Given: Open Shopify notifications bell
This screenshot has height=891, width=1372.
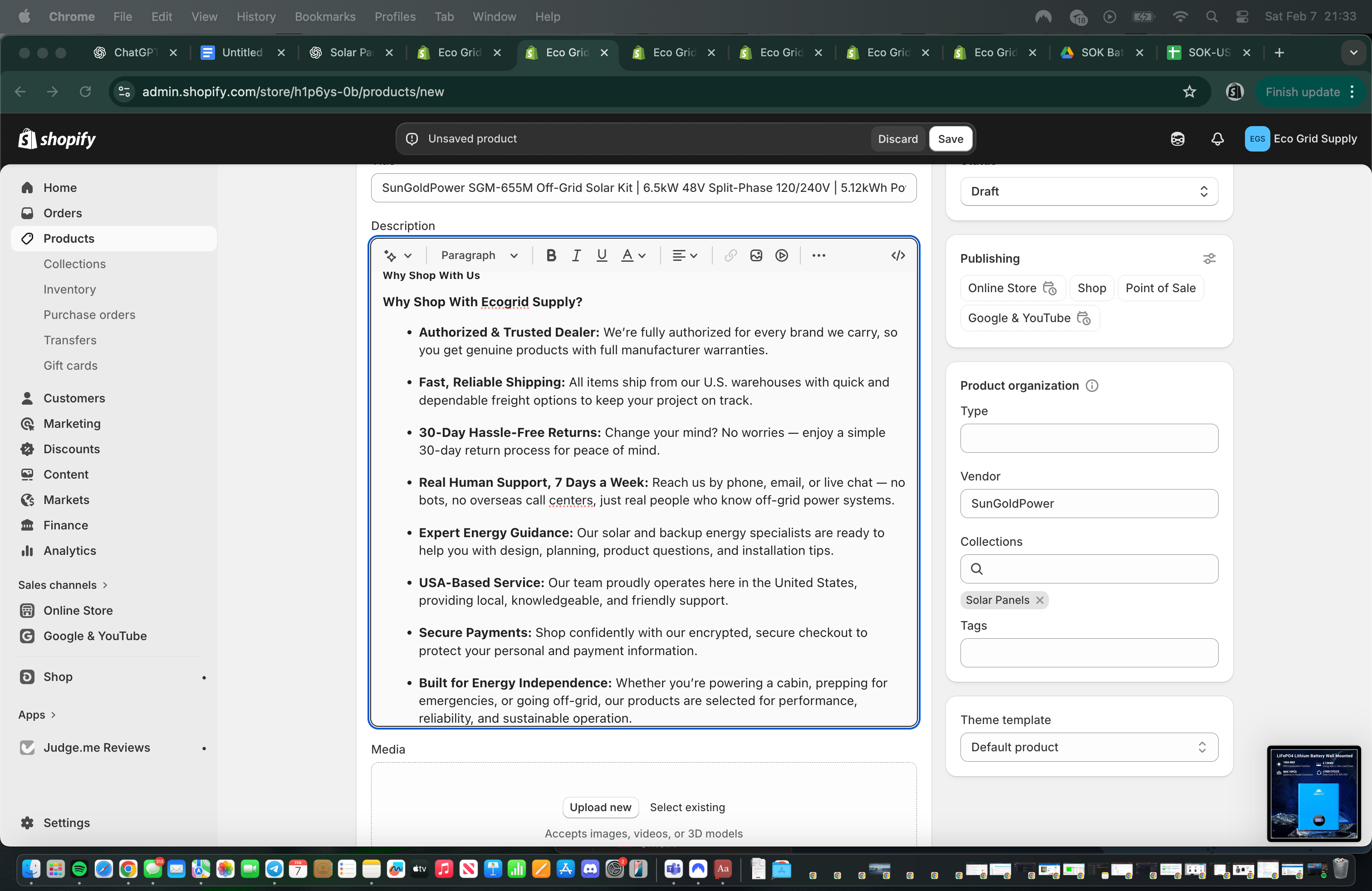Looking at the screenshot, I should (1217, 139).
